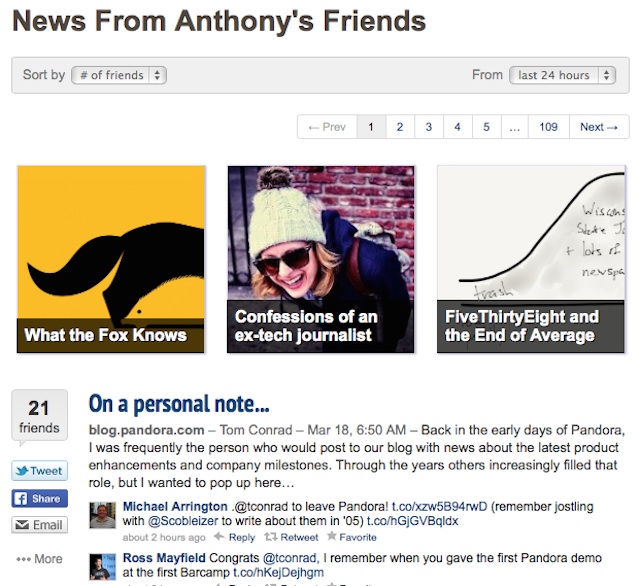
Task: Click the Email share button
Action: click(40, 525)
